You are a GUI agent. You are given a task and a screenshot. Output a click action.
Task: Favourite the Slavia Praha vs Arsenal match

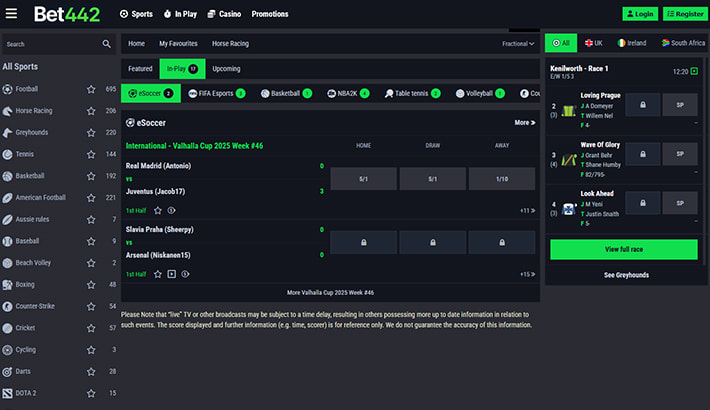click(x=158, y=274)
